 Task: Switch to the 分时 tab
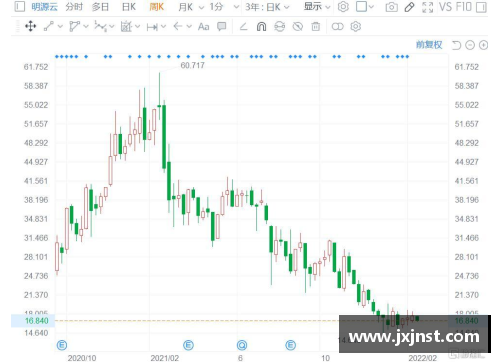click(x=74, y=6)
